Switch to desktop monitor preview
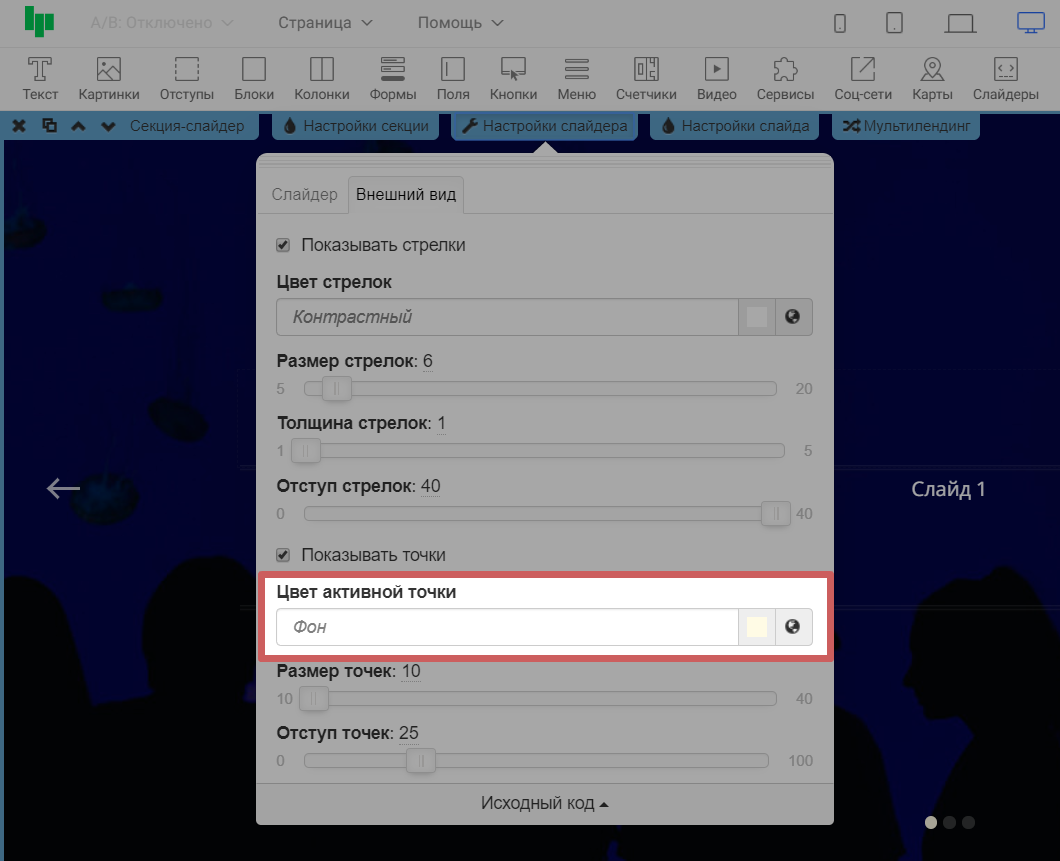Image resolution: width=1060 pixels, height=861 pixels. coord(1029,22)
